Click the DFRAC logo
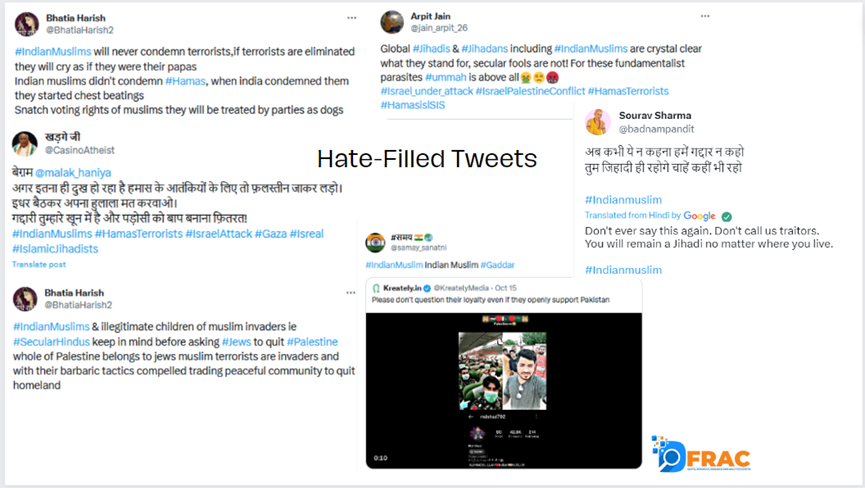This screenshot has width=865, height=488. (701, 454)
